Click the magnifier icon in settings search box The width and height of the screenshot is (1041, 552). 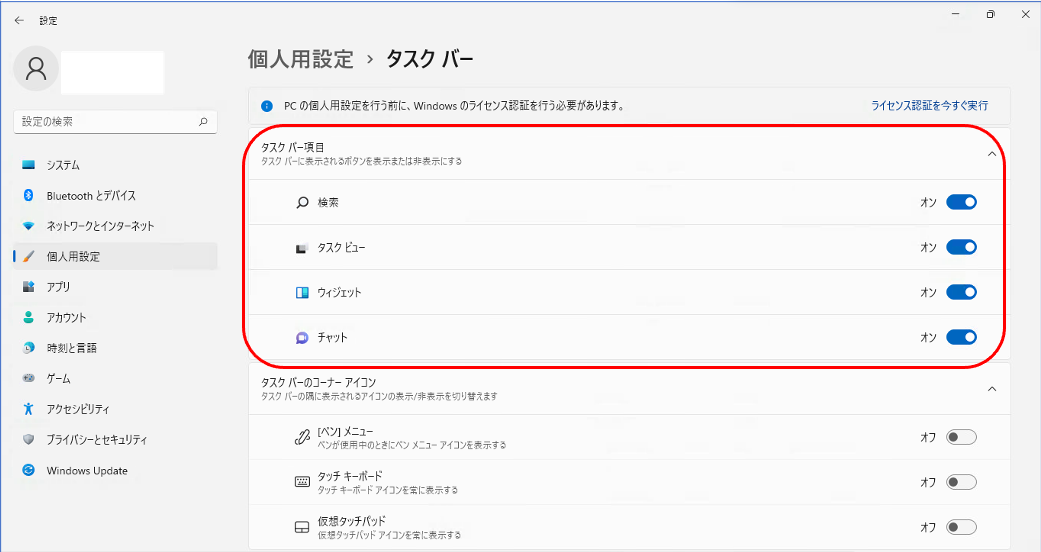pyautogui.click(x=203, y=122)
